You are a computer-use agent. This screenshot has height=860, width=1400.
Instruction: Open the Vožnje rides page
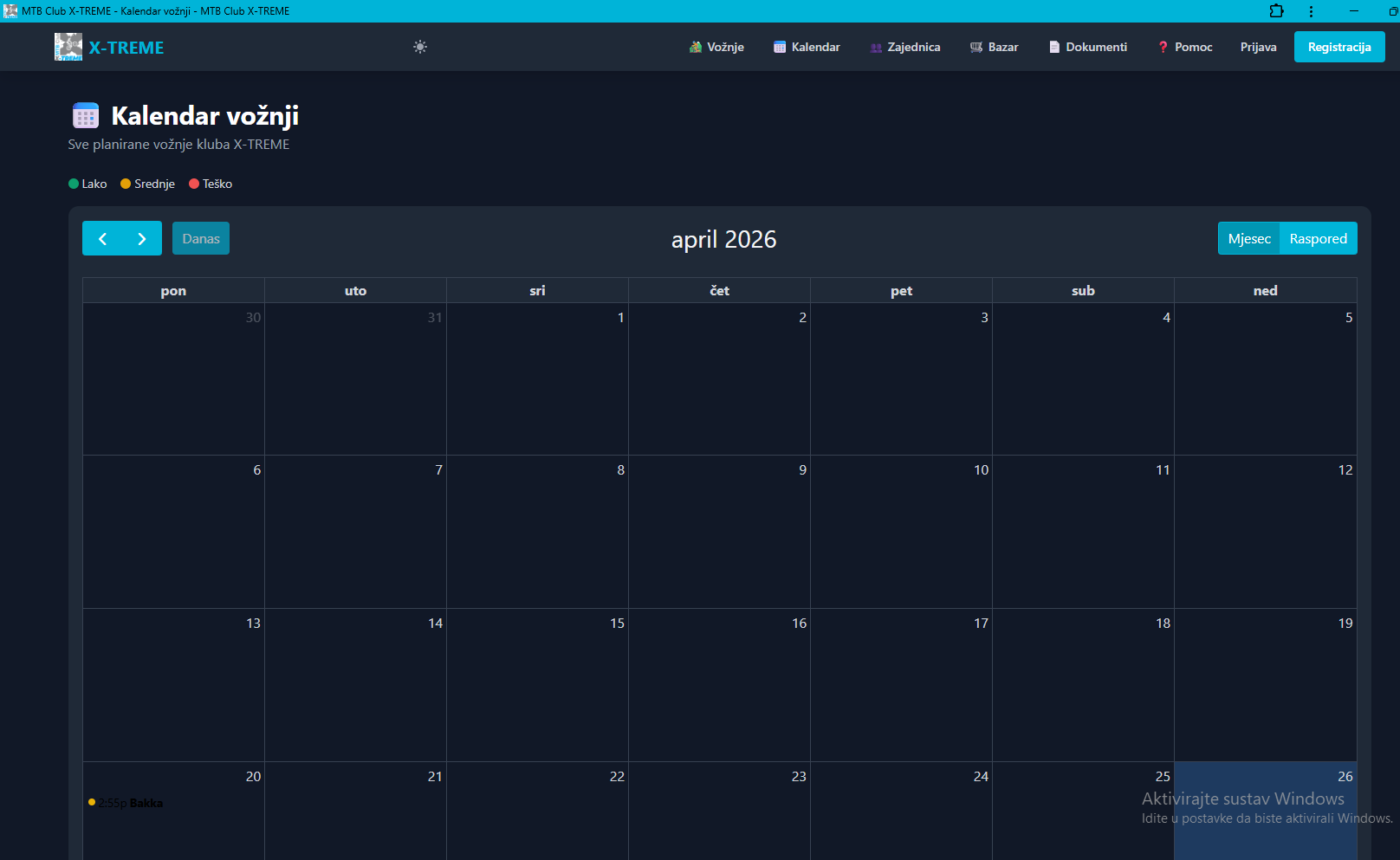click(x=716, y=47)
